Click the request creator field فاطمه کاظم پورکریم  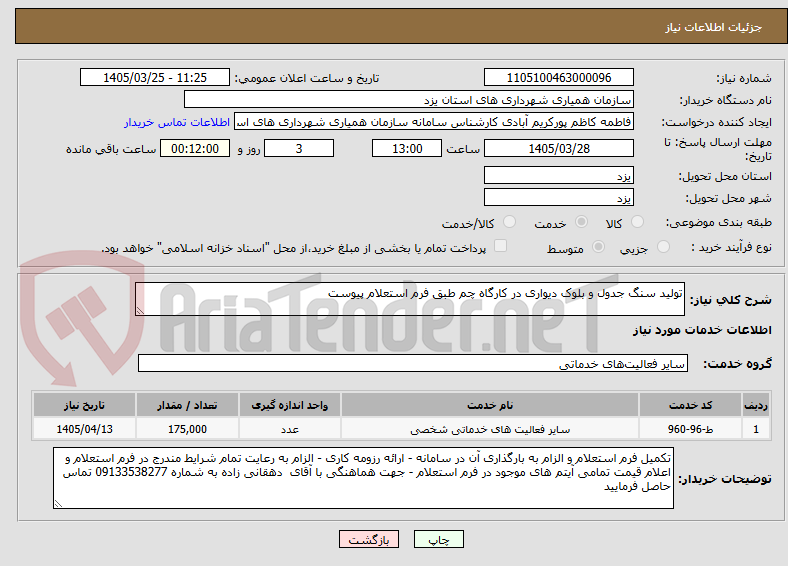[x=434, y=122]
